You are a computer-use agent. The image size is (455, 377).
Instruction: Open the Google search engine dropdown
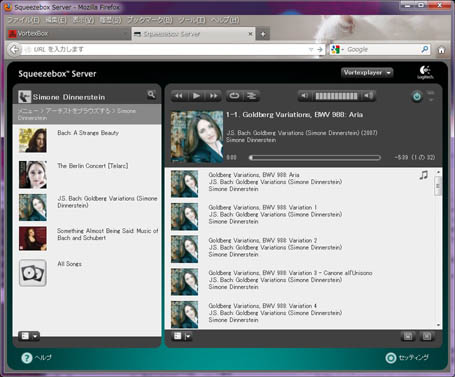coord(337,50)
